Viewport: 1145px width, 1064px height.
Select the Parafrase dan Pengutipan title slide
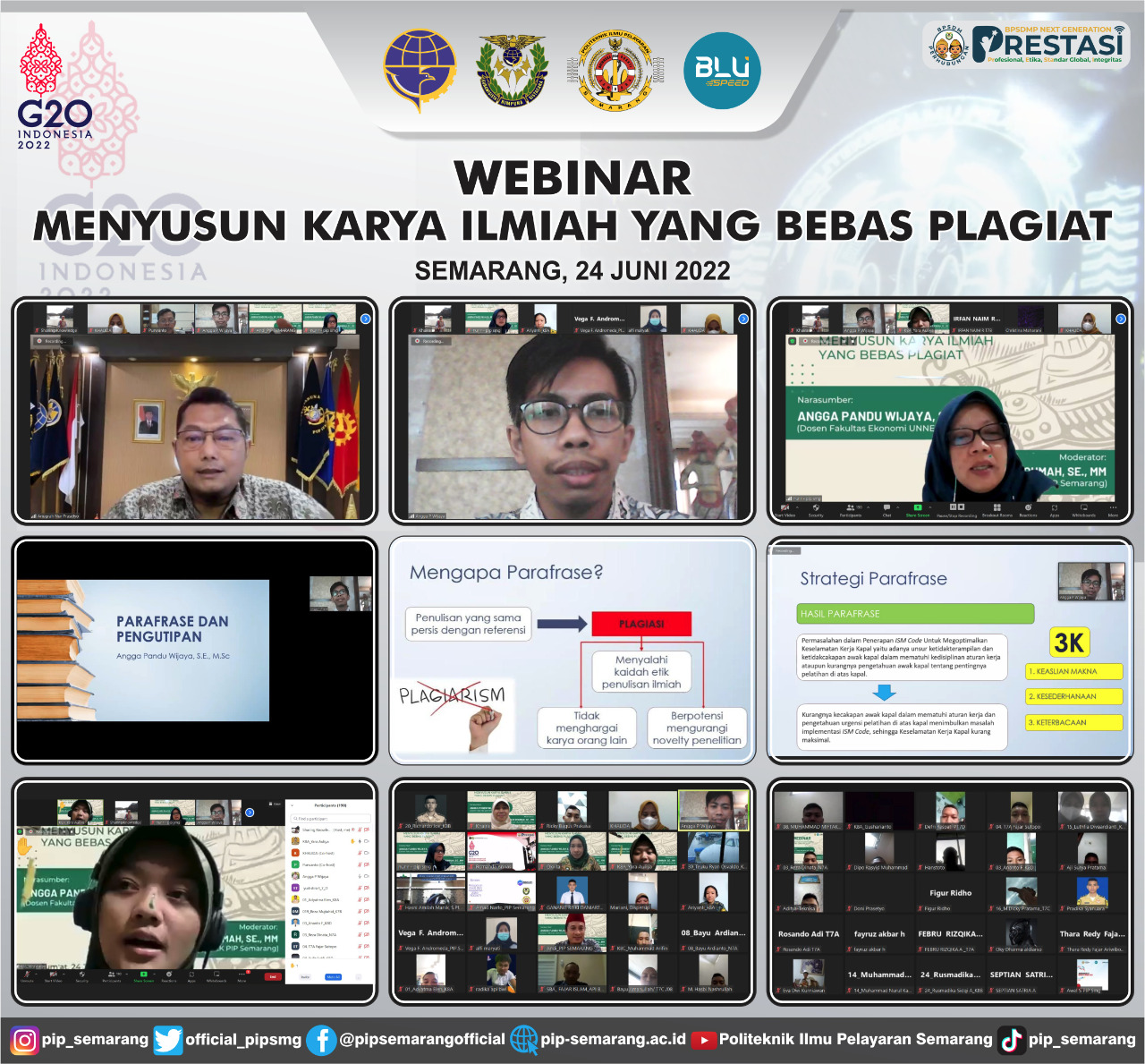coord(143,651)
